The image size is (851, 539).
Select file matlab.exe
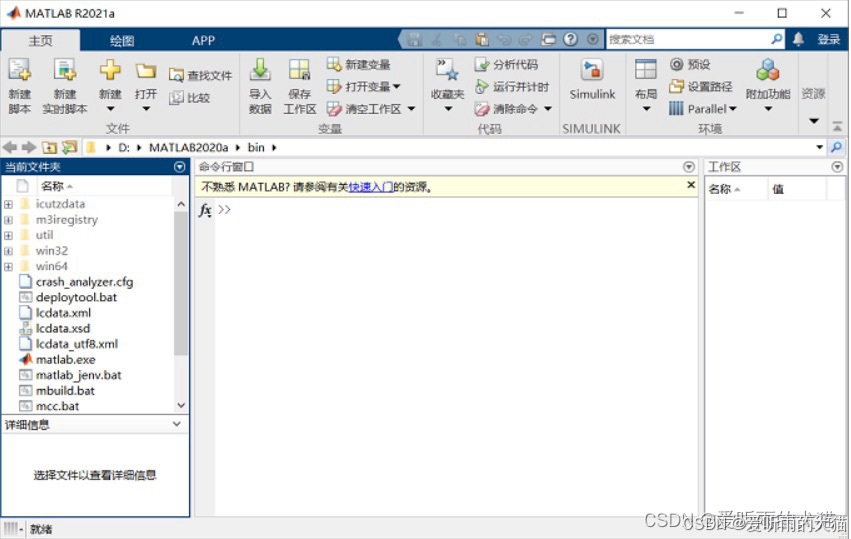coord(65,360)
